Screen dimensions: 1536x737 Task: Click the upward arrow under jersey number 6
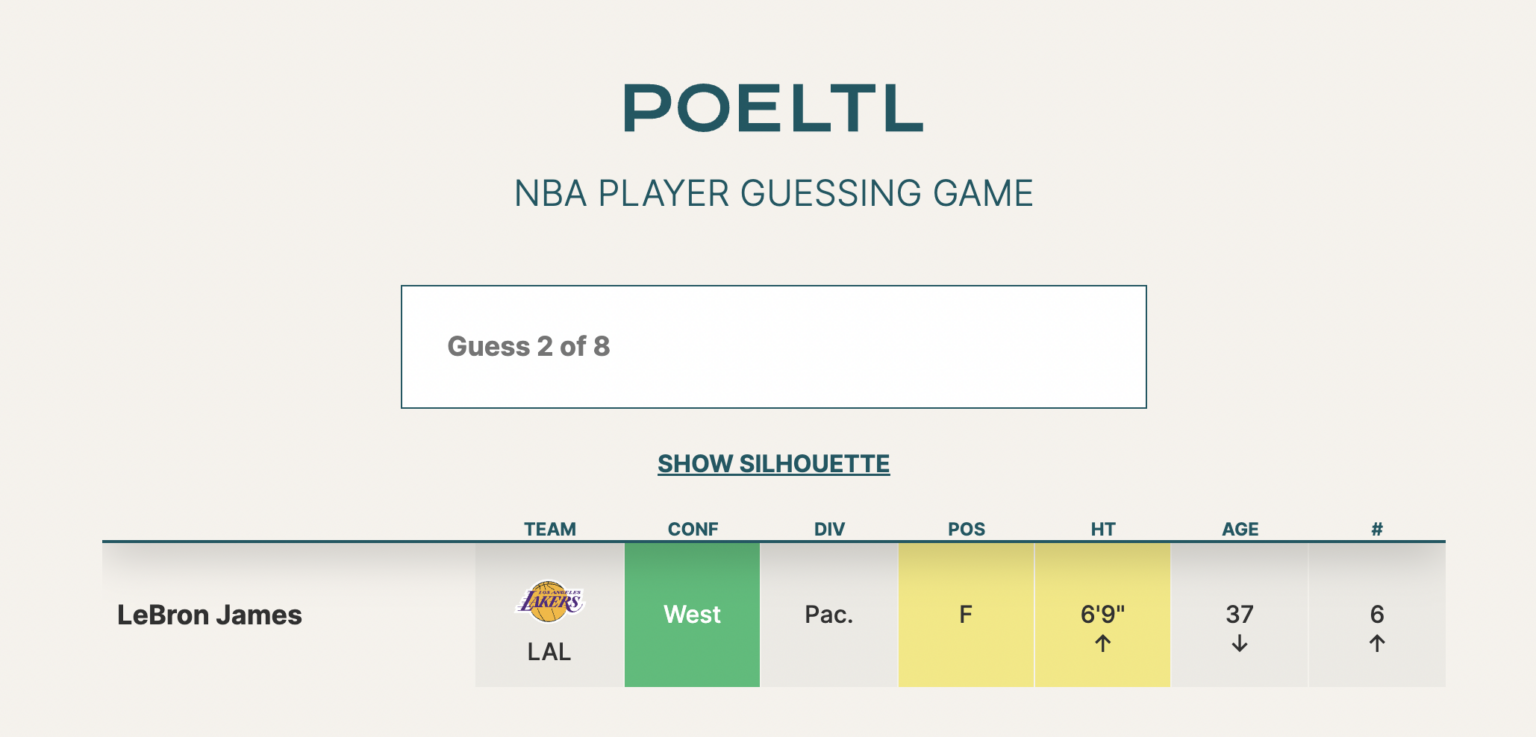click(x=1377, y=643)
